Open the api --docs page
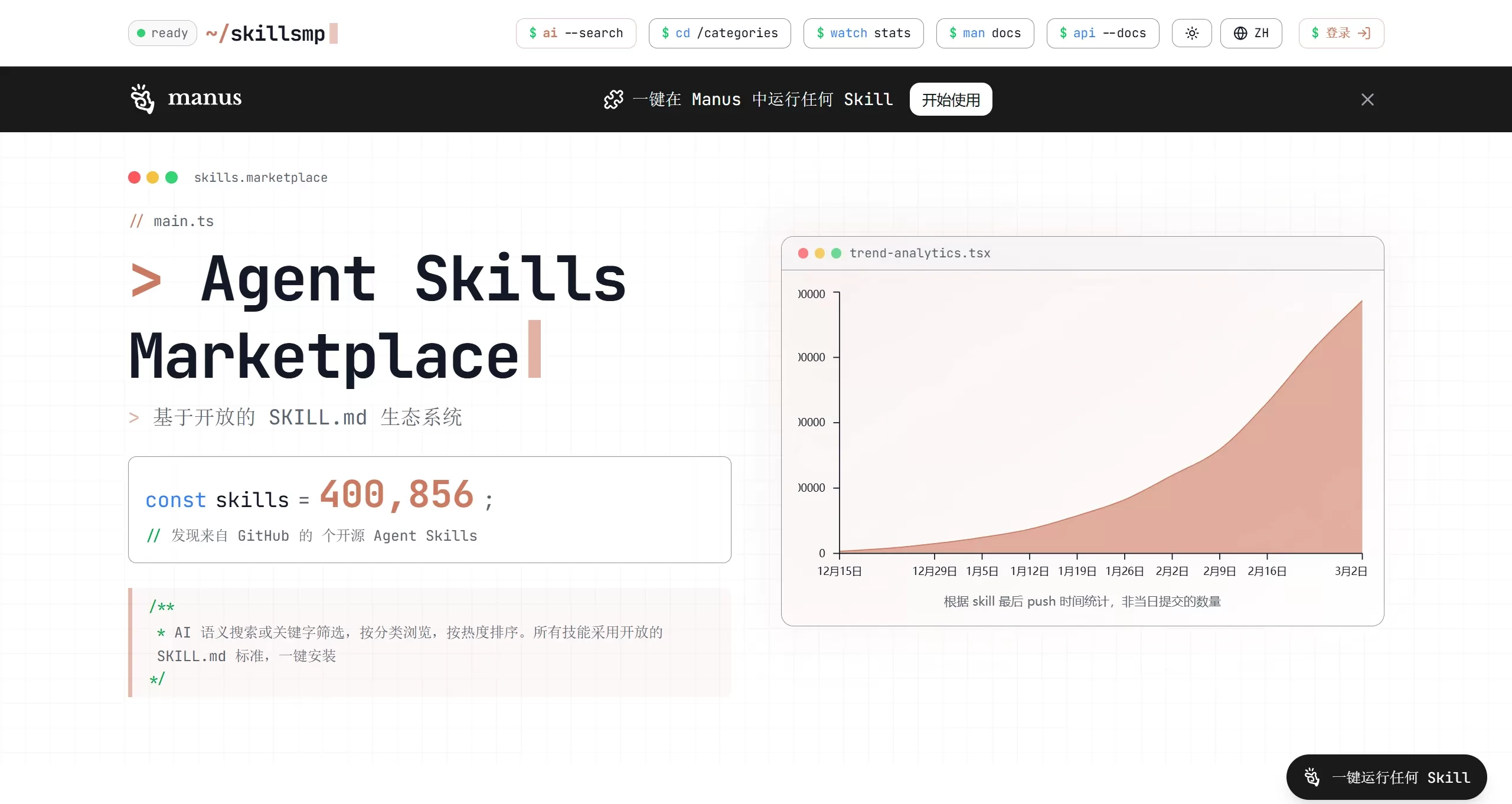 click(x=1102, y=33)
